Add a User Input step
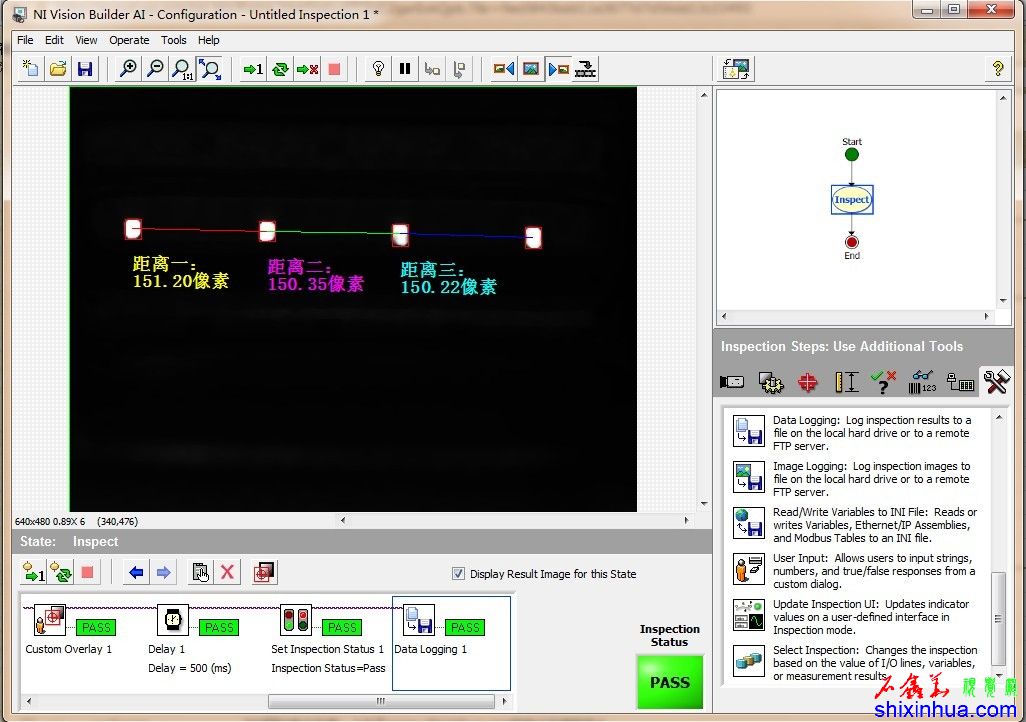Image resolution: width=1026 pixels, height=722 pixels. pyautogui.click(x=748, y=570)
